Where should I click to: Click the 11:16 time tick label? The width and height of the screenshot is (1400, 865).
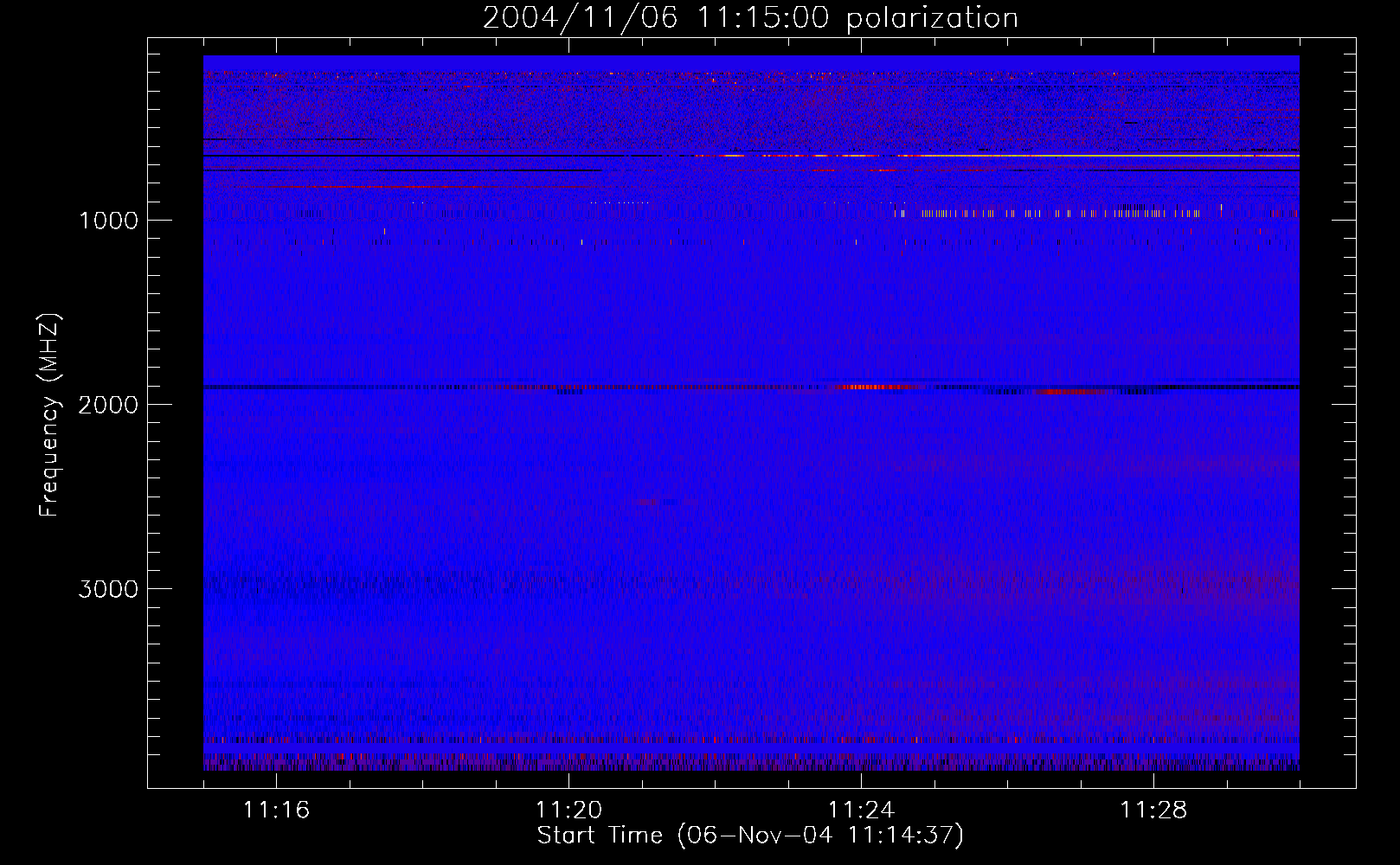point(276,811)
